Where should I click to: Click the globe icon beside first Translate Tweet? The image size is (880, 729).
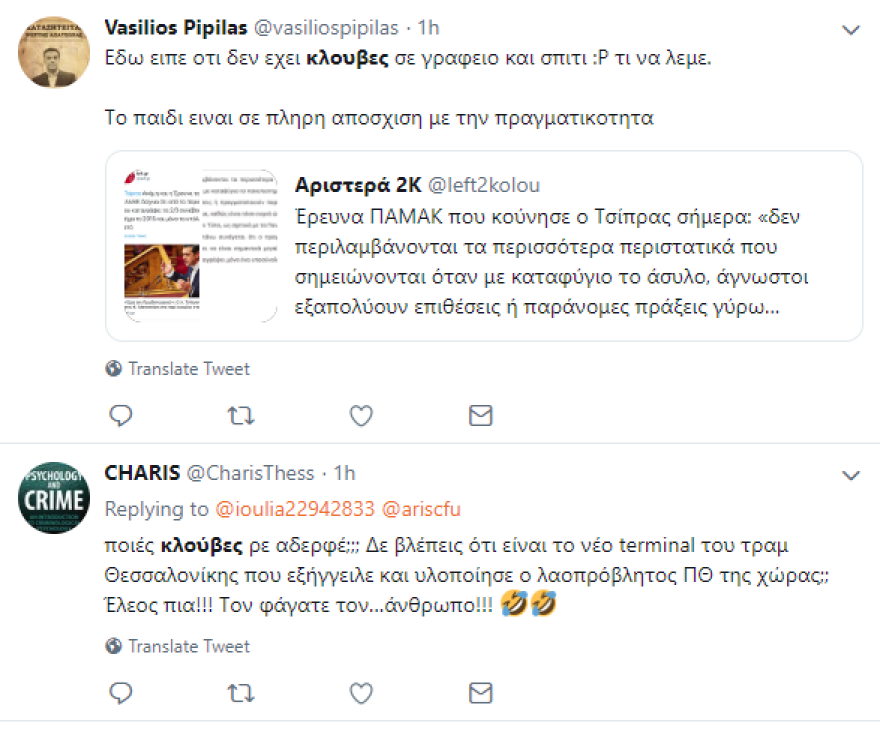[113, 369]
